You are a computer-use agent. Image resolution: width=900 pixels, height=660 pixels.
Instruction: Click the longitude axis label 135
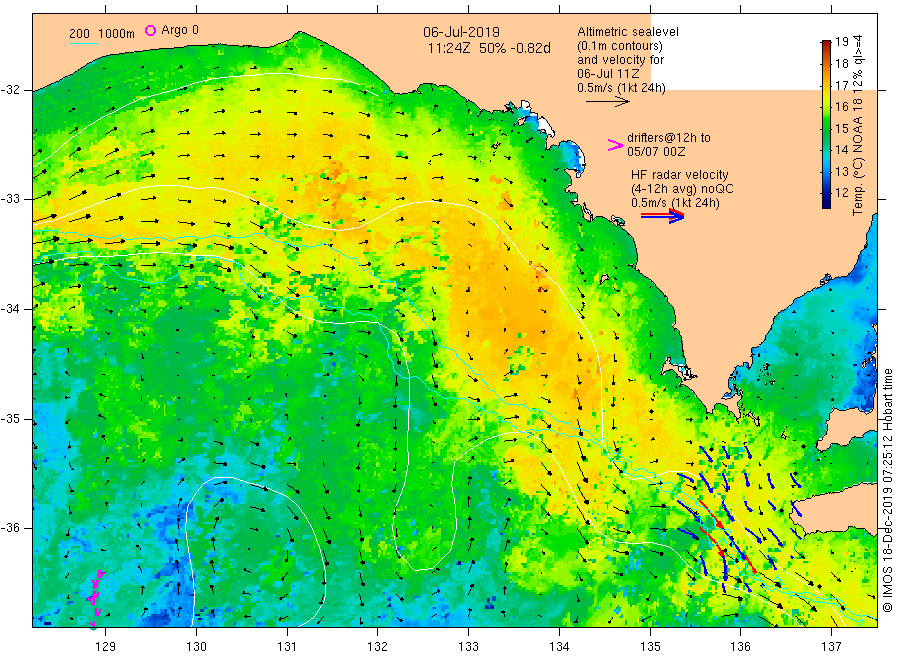[x=650, y=647]
